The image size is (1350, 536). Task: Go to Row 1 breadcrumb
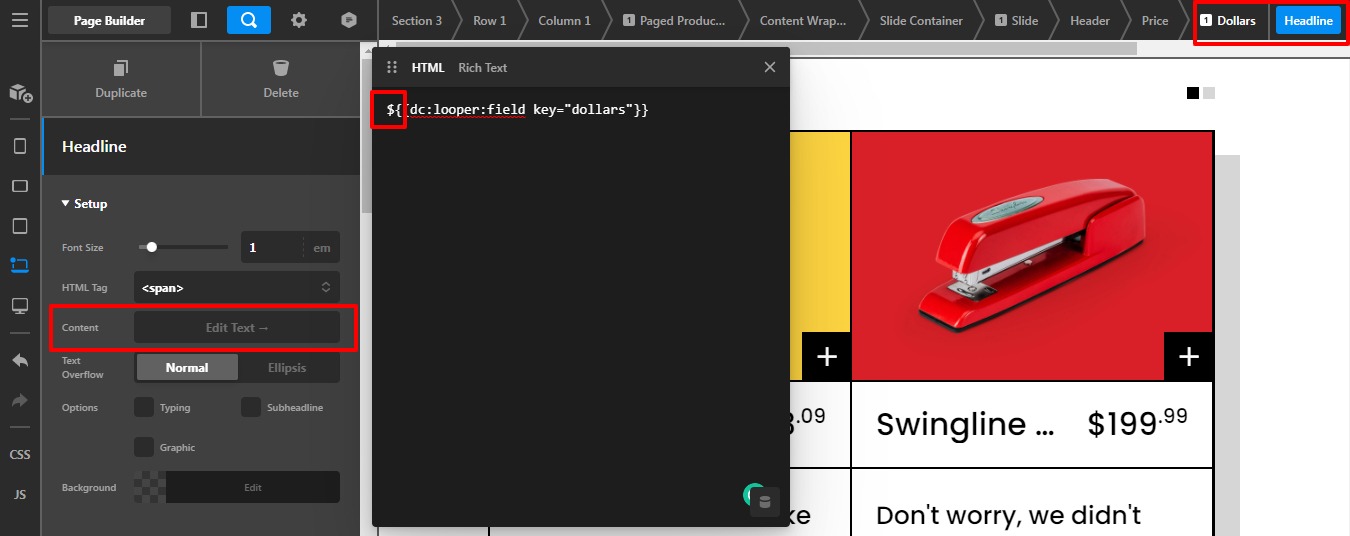(490, 20)
